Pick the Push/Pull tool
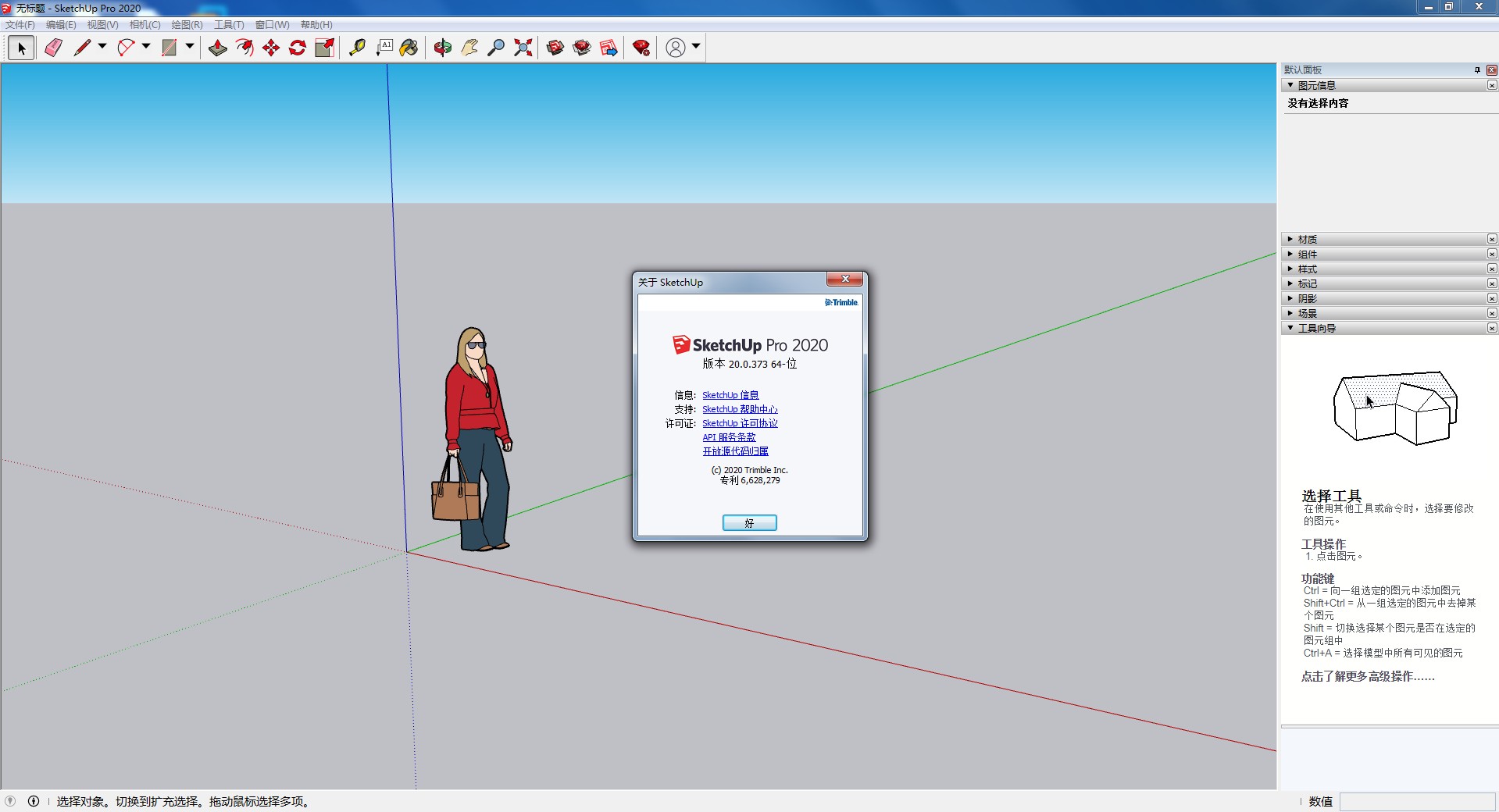1499x812 pixels. click(218, 48)
